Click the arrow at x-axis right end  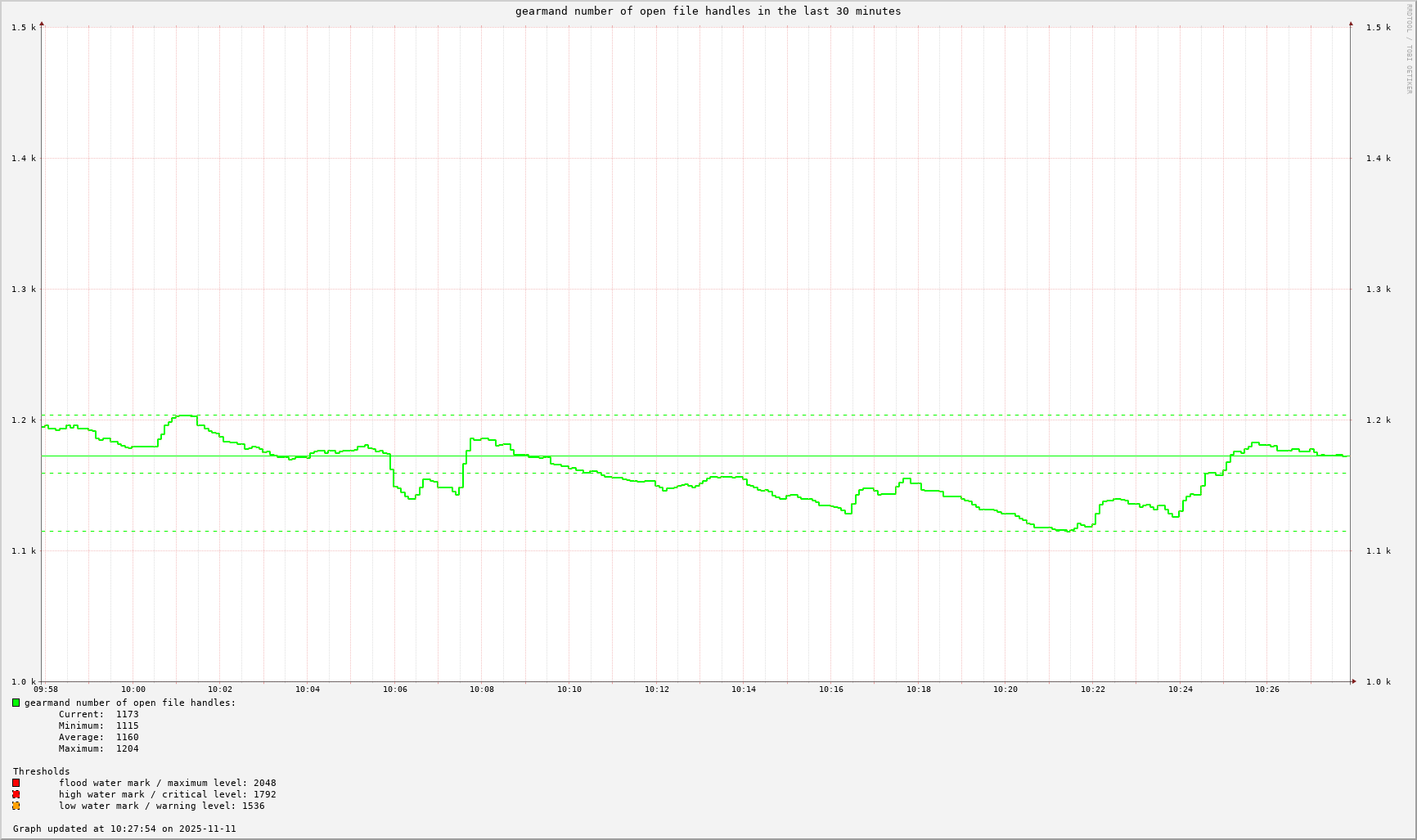click(1354, 681)
